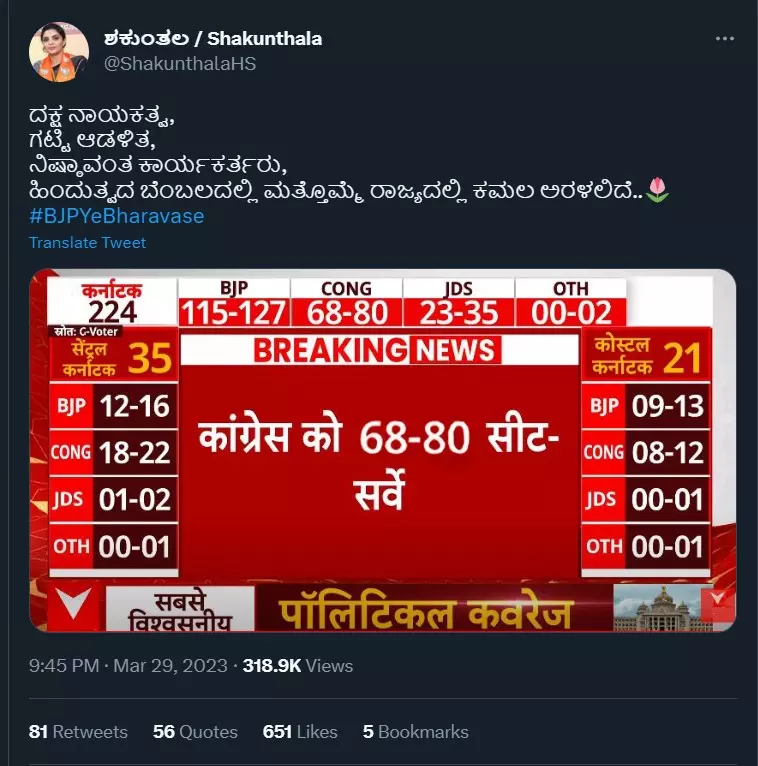Click the Vidhana Soudha building picture in banner
Image resolution: width=758 pixels, height=766 pixels.
pos(662,608)
